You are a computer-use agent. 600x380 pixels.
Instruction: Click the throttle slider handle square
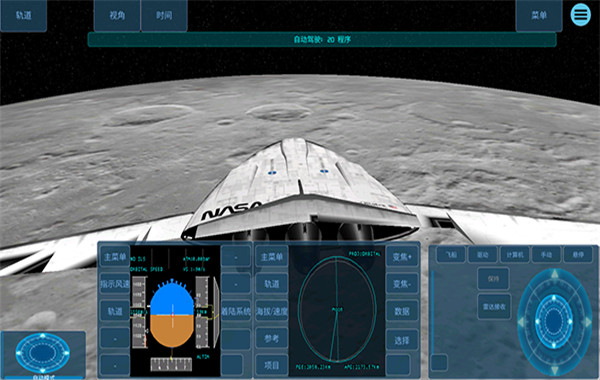tap(439, 362)
